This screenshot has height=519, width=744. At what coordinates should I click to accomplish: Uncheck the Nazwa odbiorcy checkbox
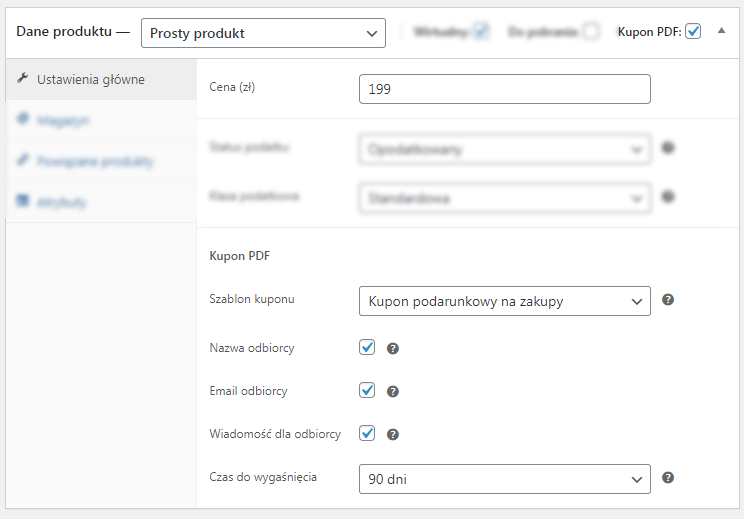tap(367, 347)
